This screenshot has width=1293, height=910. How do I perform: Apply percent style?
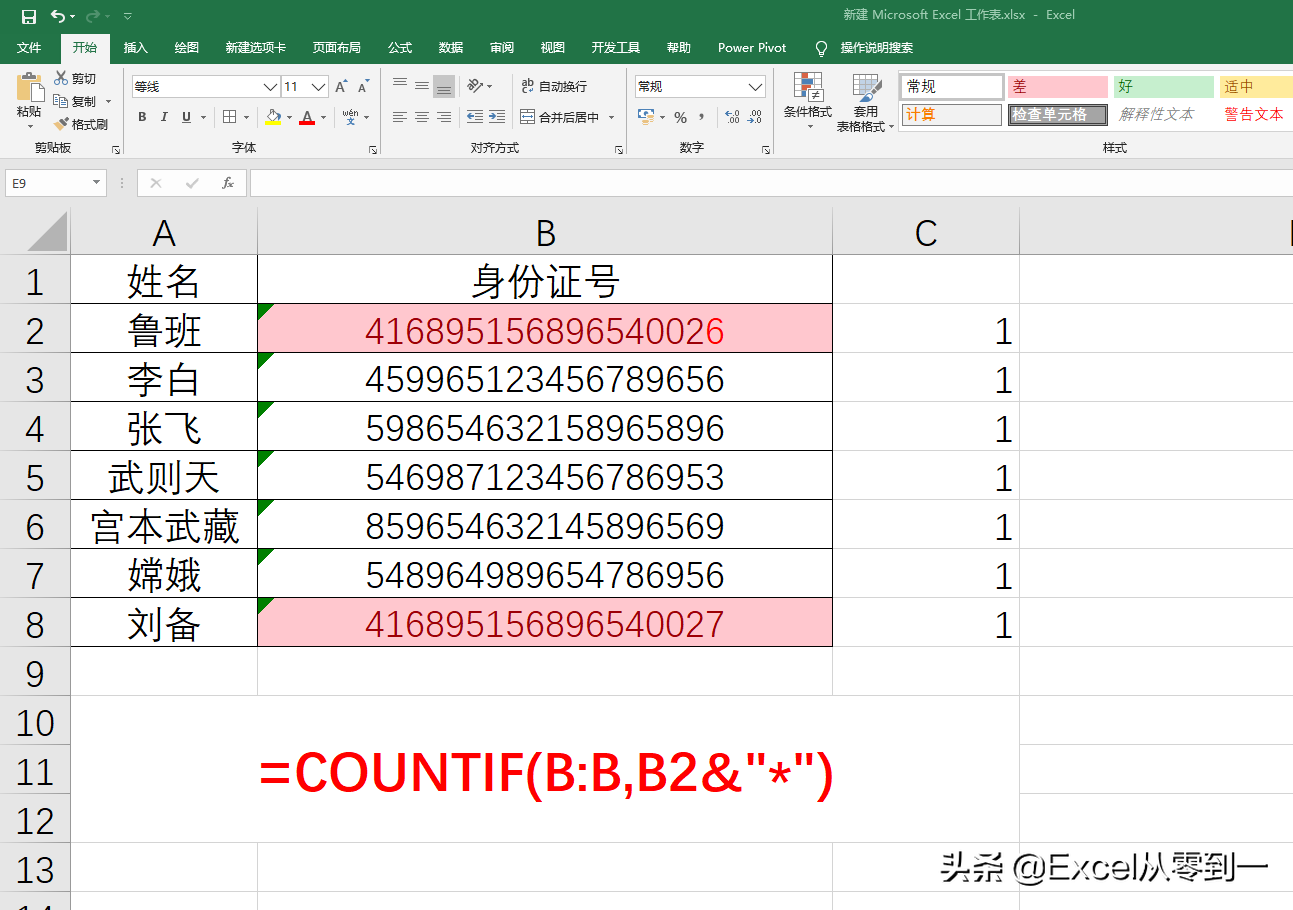pos(681,117)
